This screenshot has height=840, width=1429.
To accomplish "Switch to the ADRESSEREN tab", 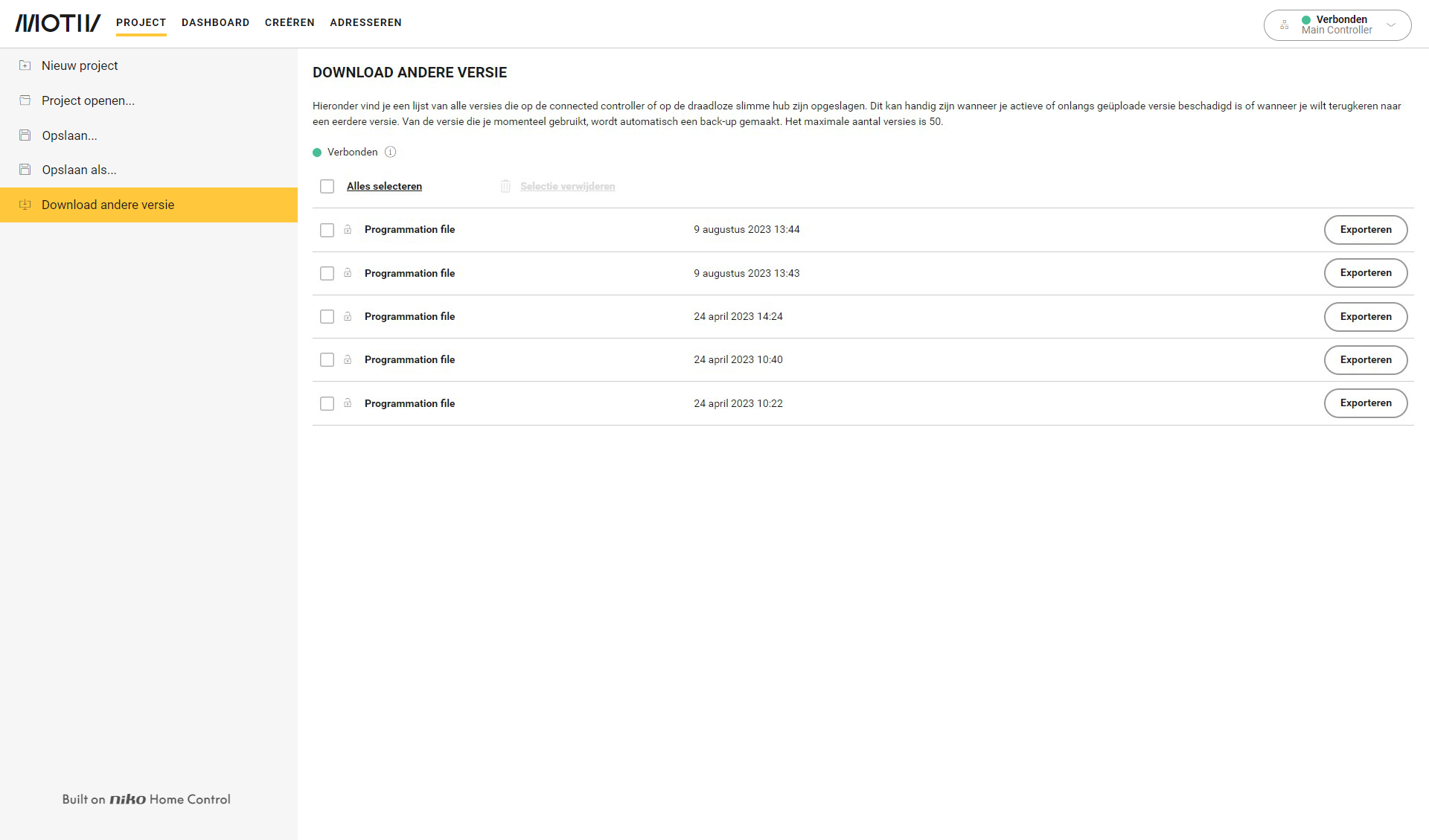I will click(x=365, y=22).
